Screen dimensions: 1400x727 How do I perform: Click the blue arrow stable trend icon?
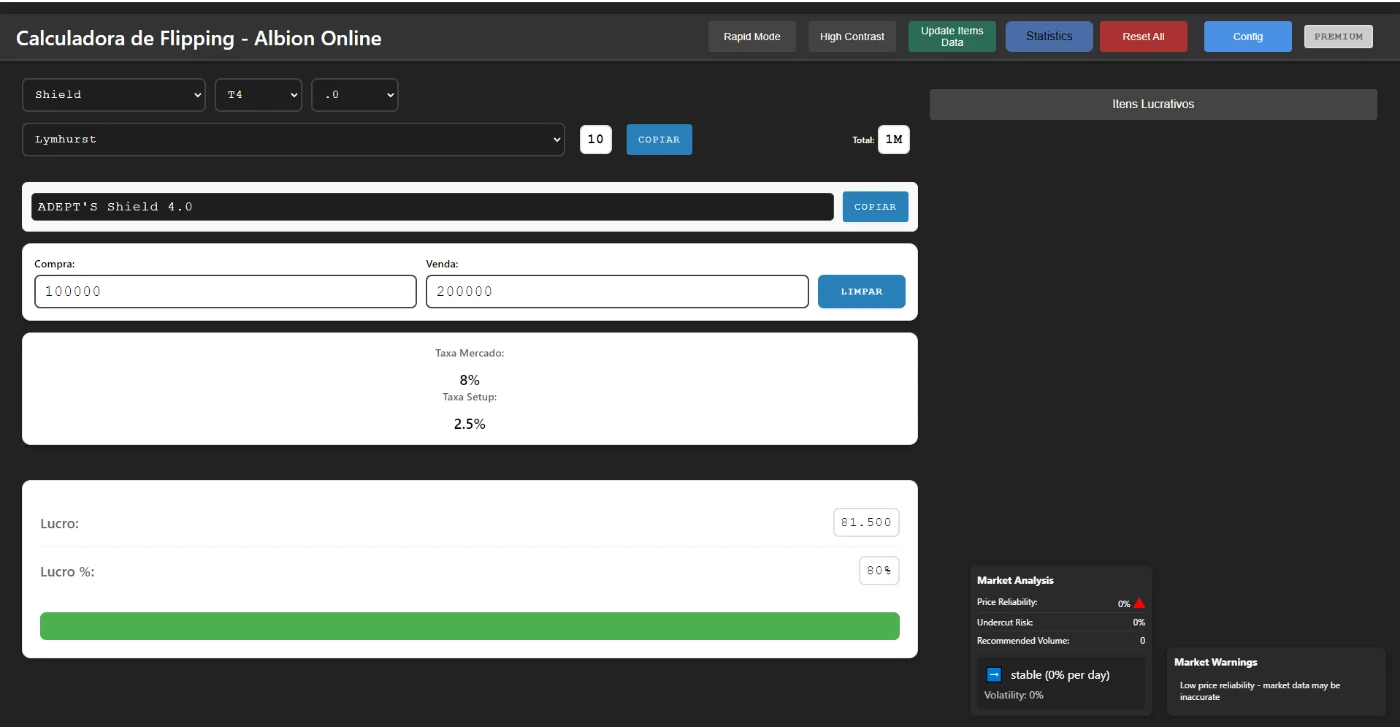pyautogui.click(x=994, y=675)
